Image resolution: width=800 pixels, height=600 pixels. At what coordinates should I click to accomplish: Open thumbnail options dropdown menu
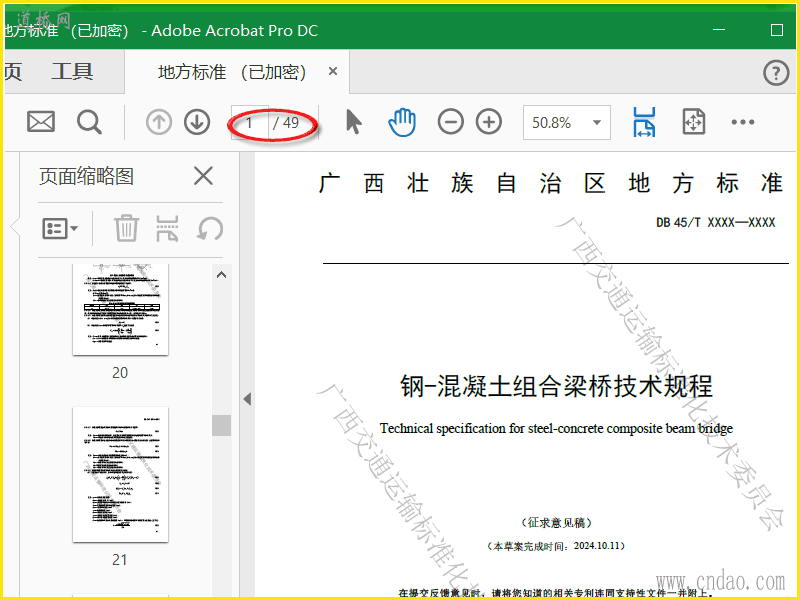60,229
